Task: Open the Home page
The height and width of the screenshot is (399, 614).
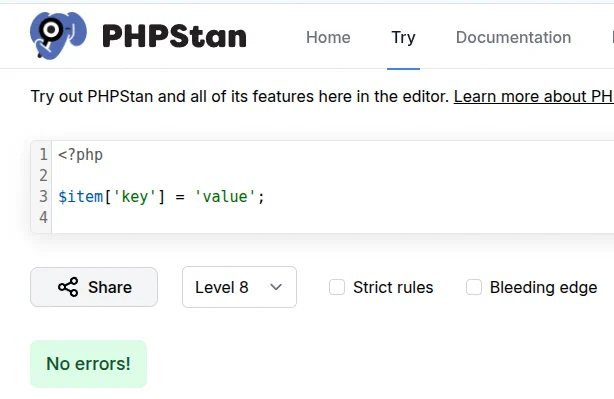Action: coord(328,38)
